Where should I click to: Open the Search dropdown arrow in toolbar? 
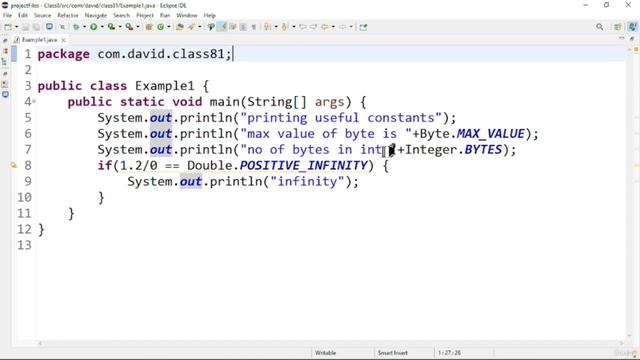[x=200, y=27]
